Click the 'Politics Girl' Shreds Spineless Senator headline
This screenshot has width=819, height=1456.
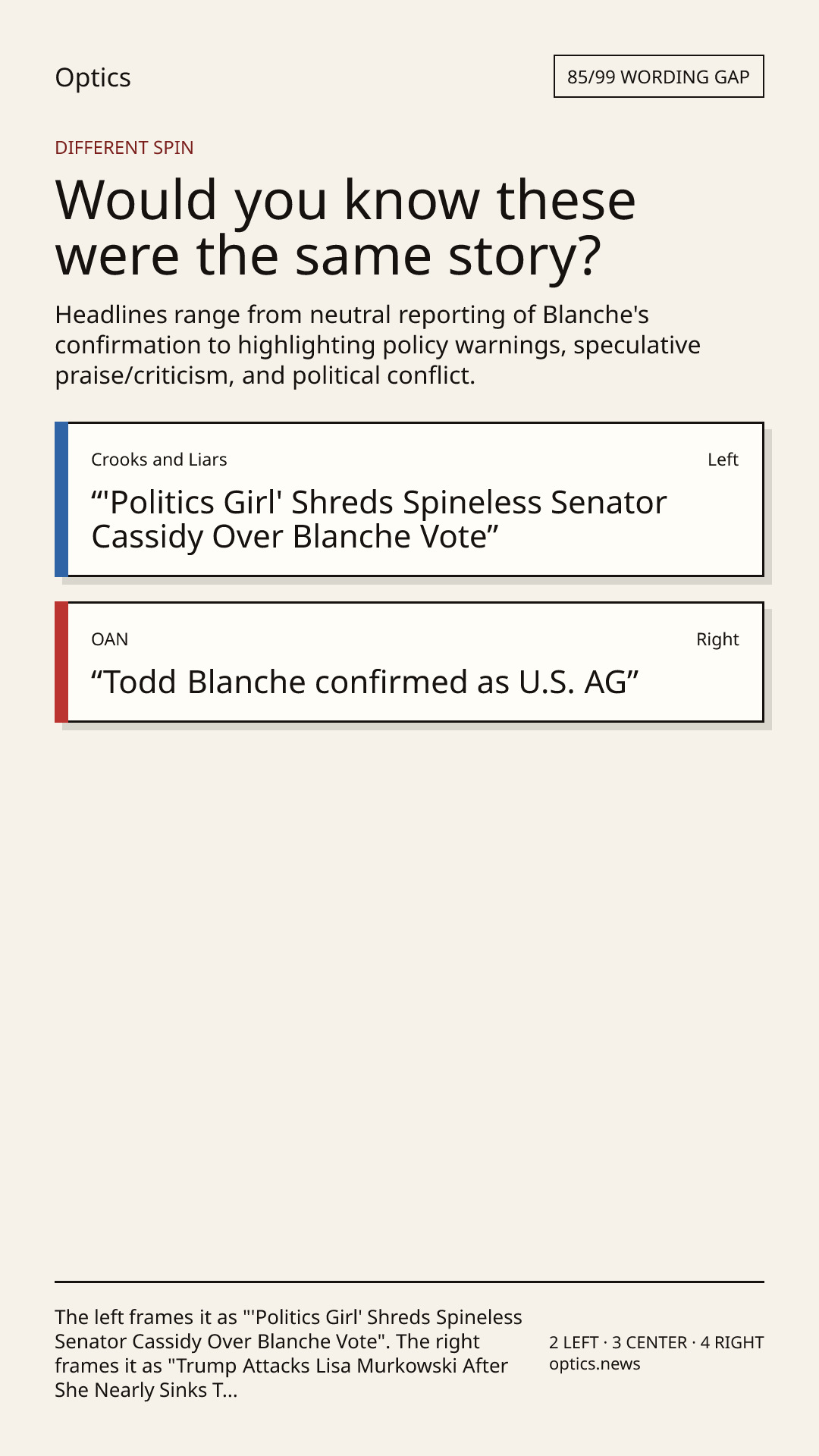point(379,519)
